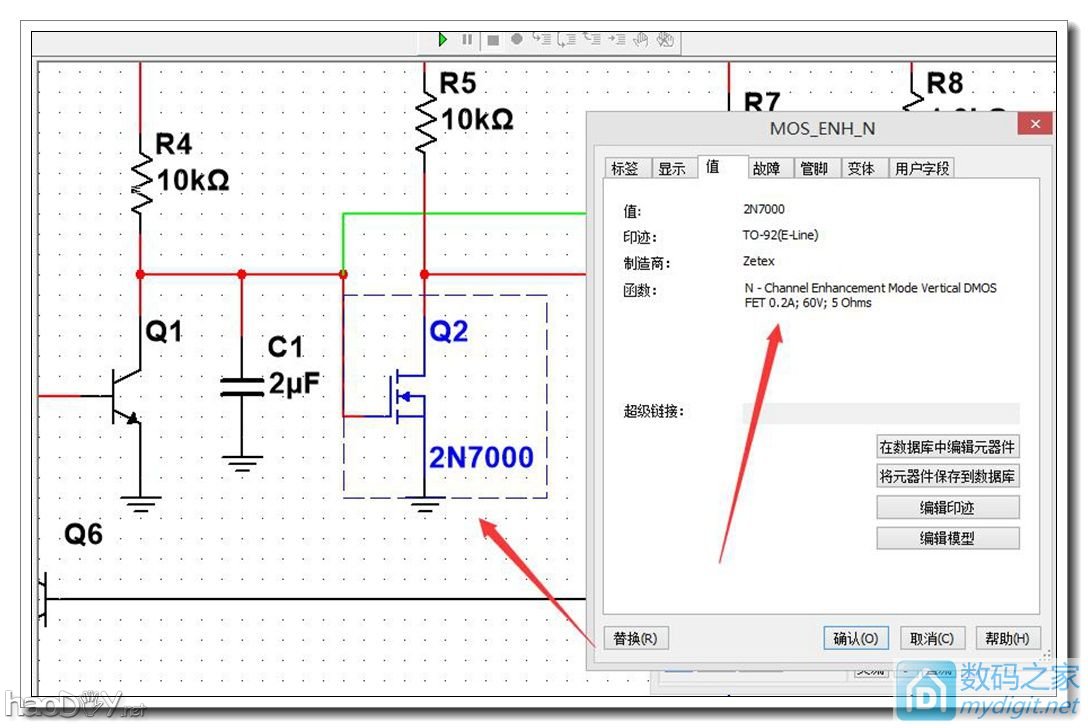Image resolution: width=1088 pixels, height=728 pixels.
Task: Switch to the 标签 tab
Action: 625,169
